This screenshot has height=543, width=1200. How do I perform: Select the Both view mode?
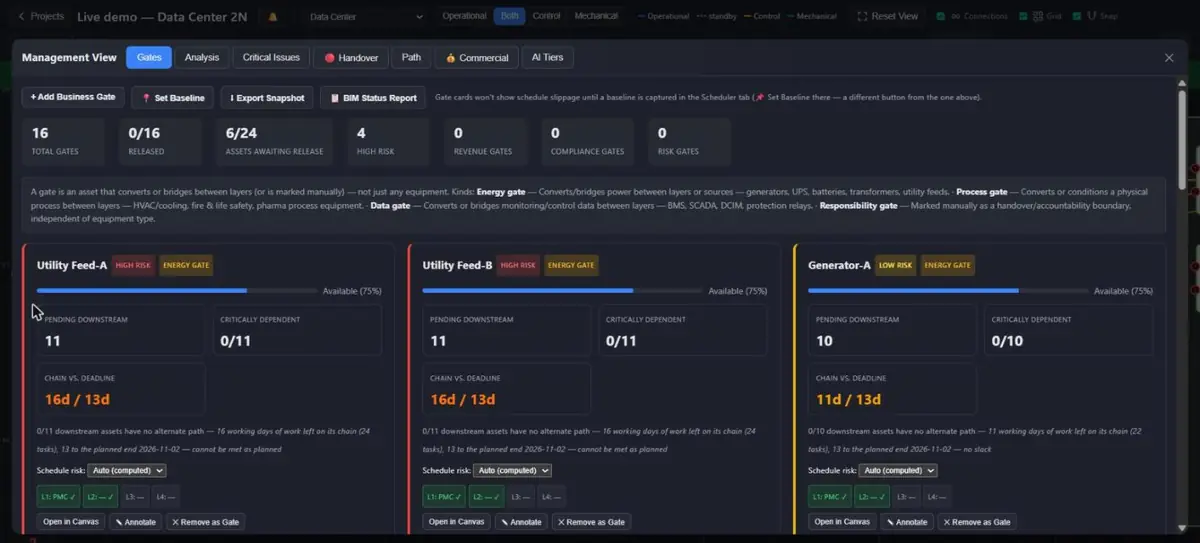tap(509, 16)
